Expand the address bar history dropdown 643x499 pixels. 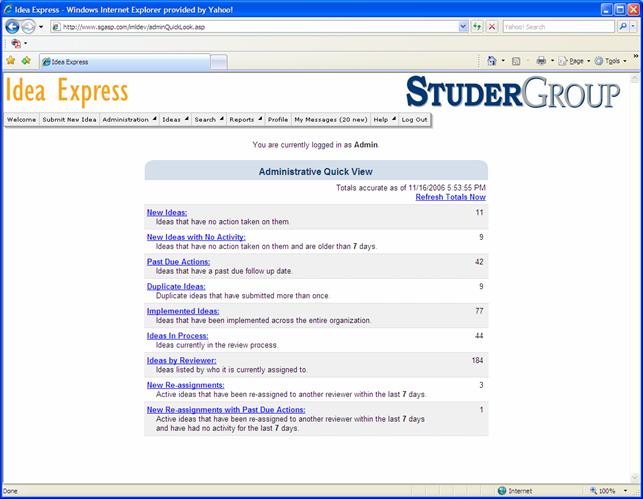[x=463, y=27]
